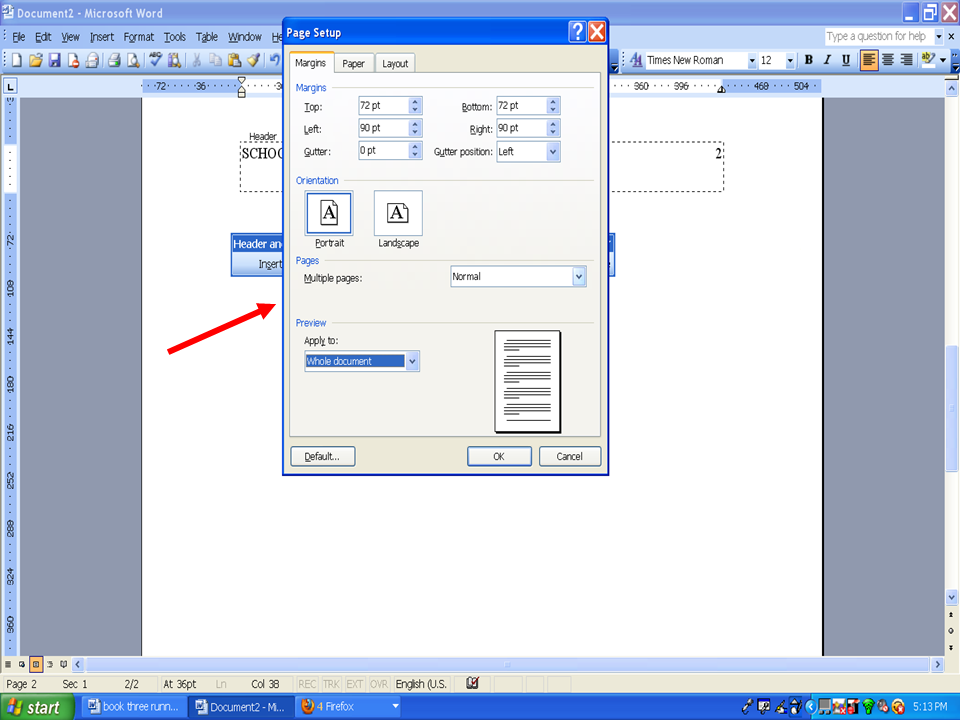
Task: Open the font name dropdown
Action: 752,60
